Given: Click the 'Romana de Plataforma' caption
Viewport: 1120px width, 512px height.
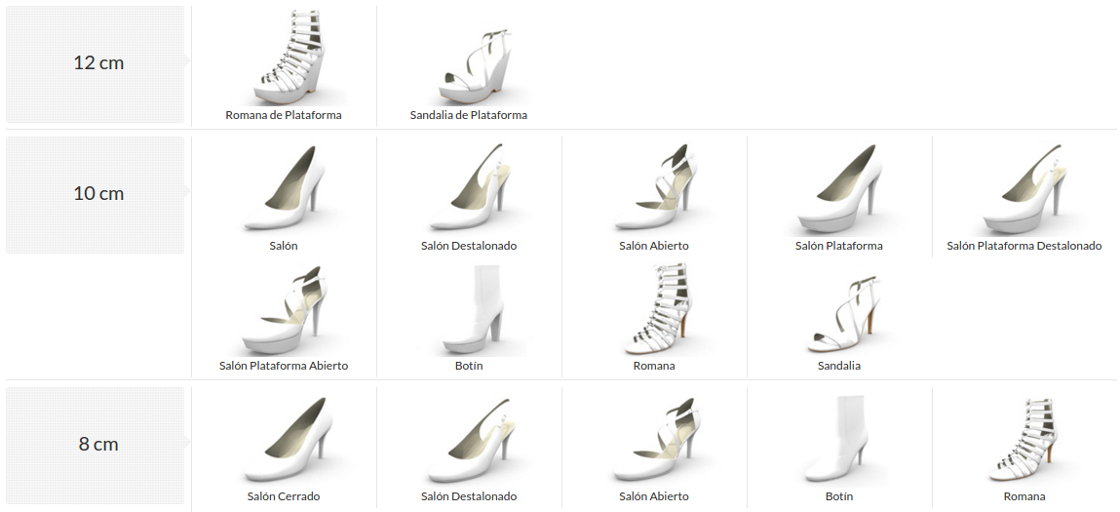Looking at the screenshot, I should [284, 115].
